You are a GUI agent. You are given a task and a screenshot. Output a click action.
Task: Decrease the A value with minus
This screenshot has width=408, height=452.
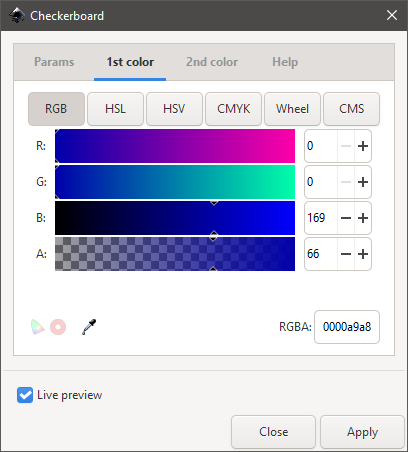[x=346, y=254]
